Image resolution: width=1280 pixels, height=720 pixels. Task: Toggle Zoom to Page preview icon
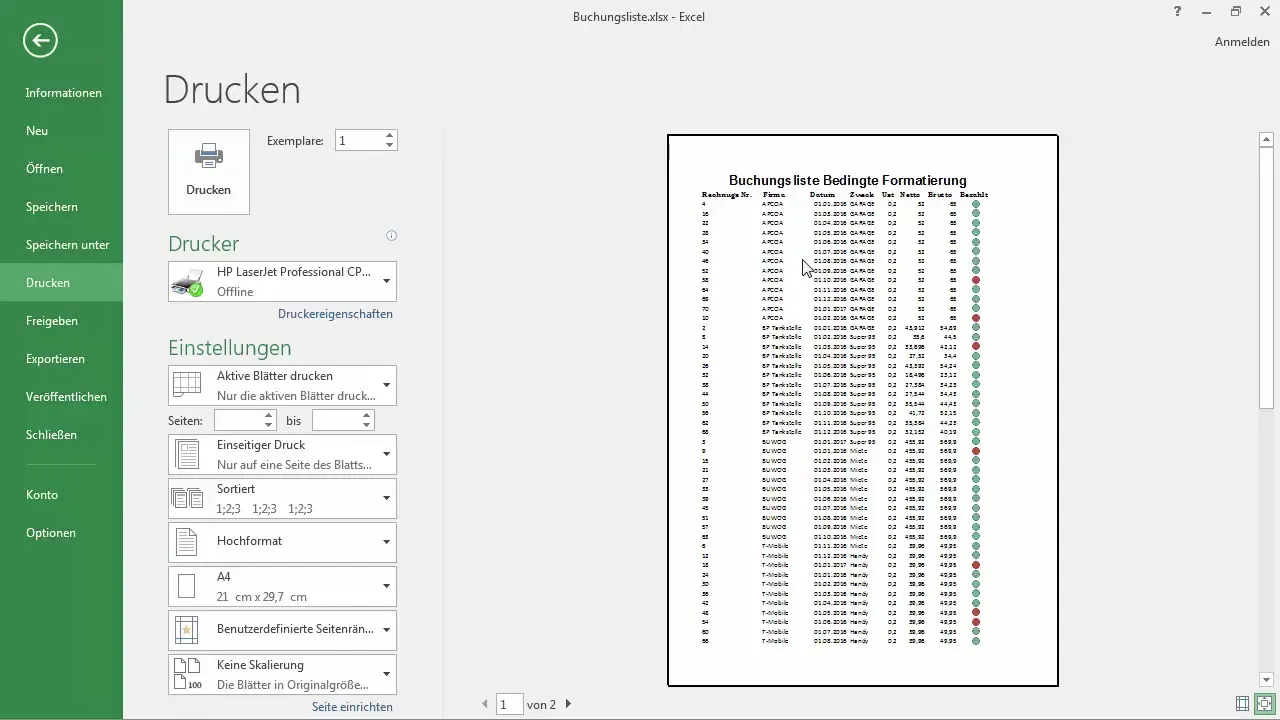[x=1265, y=704]
